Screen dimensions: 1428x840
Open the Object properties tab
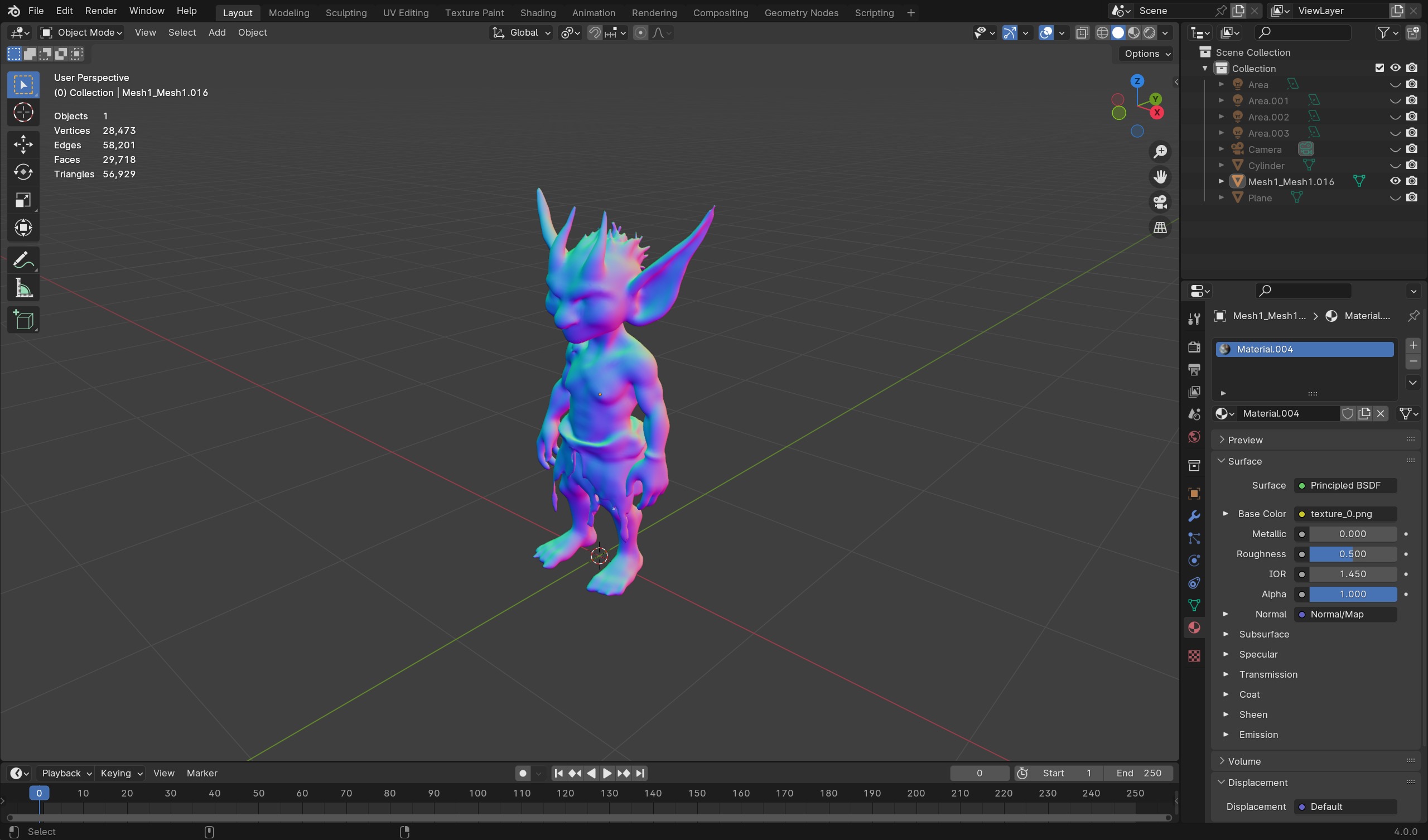click(1194, 493)
